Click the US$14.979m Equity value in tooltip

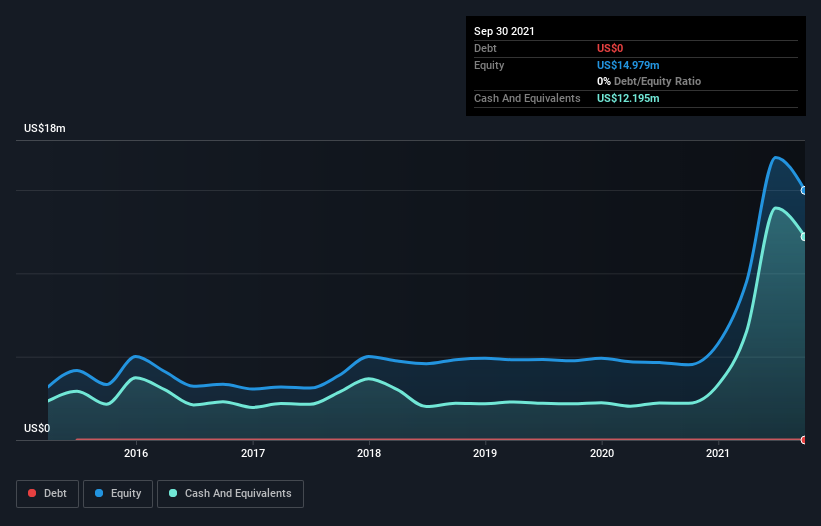(x=628, y=65)
